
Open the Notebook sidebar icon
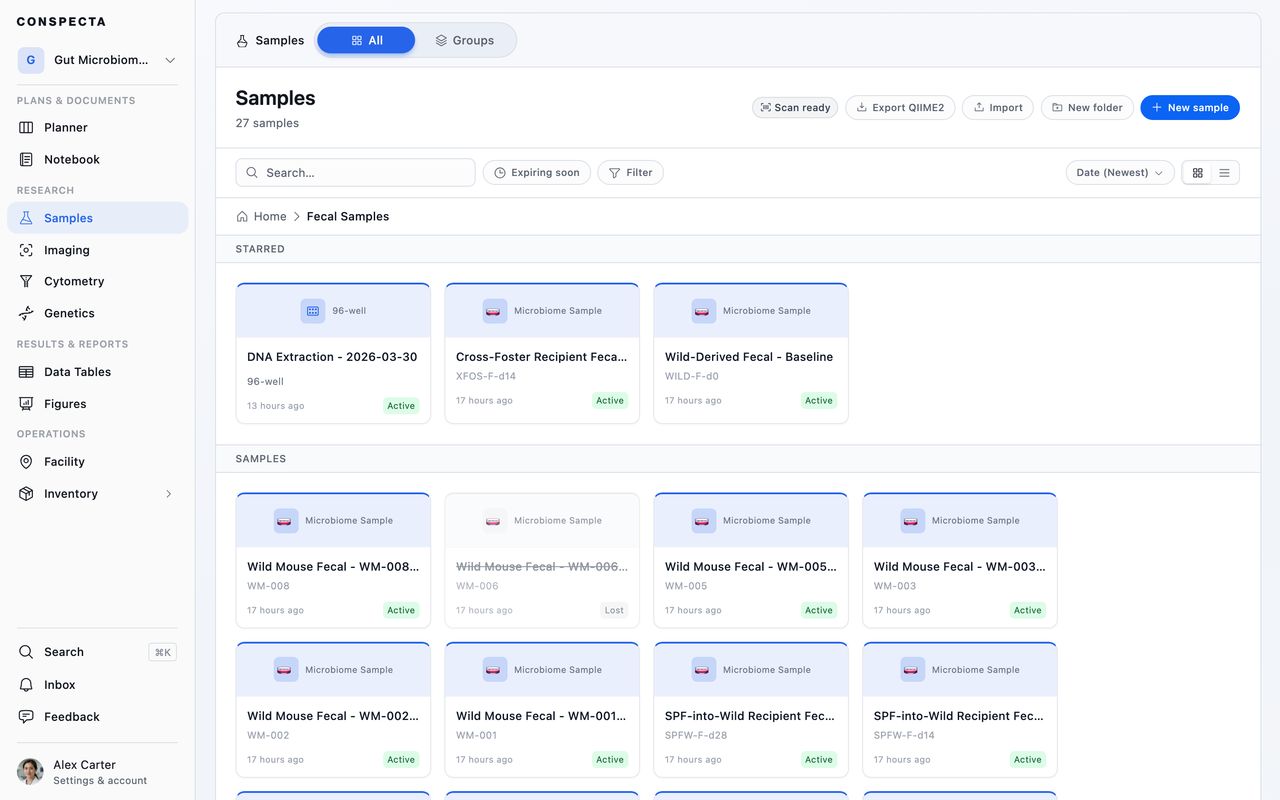[26, 160]
